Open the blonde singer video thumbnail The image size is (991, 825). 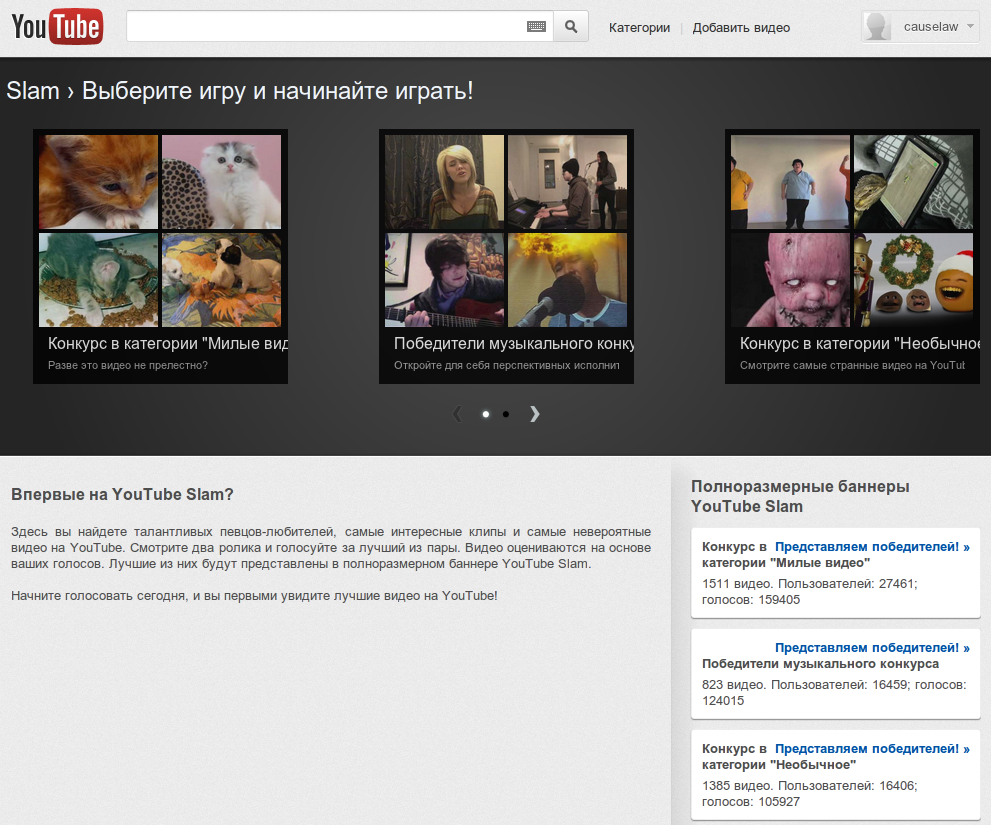[x=444, y=181]
